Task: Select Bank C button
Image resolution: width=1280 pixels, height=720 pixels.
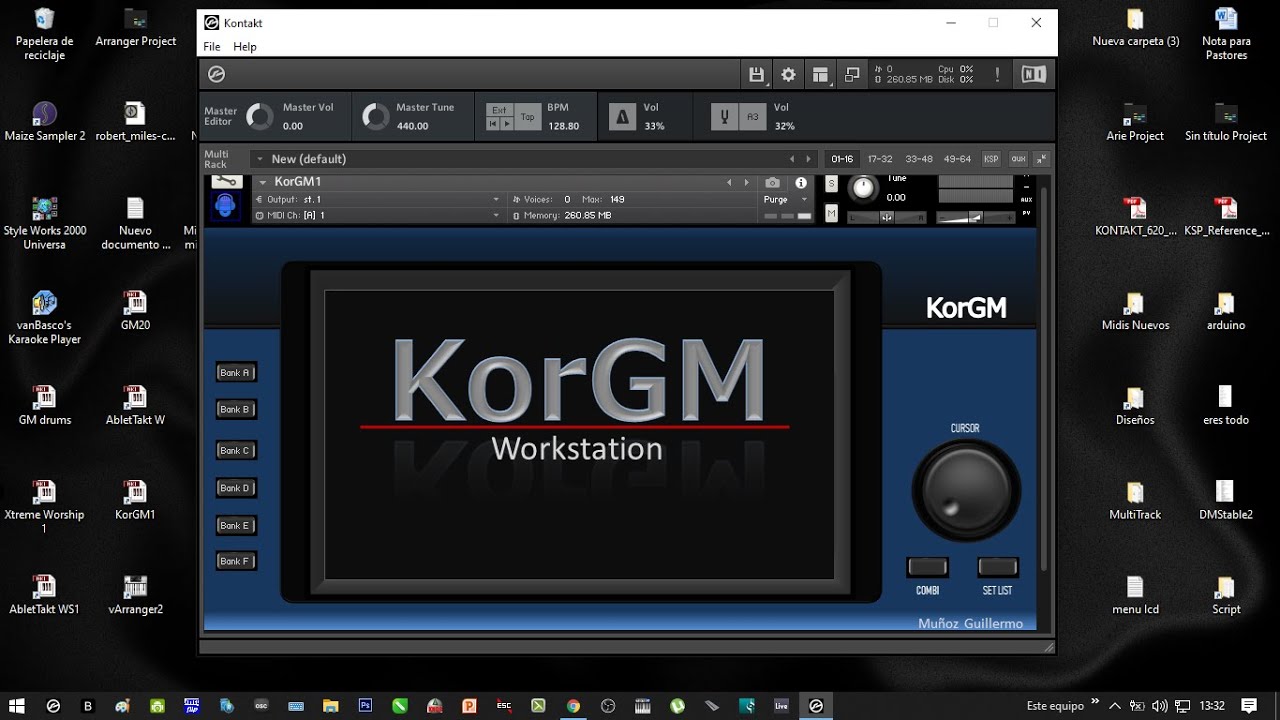Action: click(236, 450)
